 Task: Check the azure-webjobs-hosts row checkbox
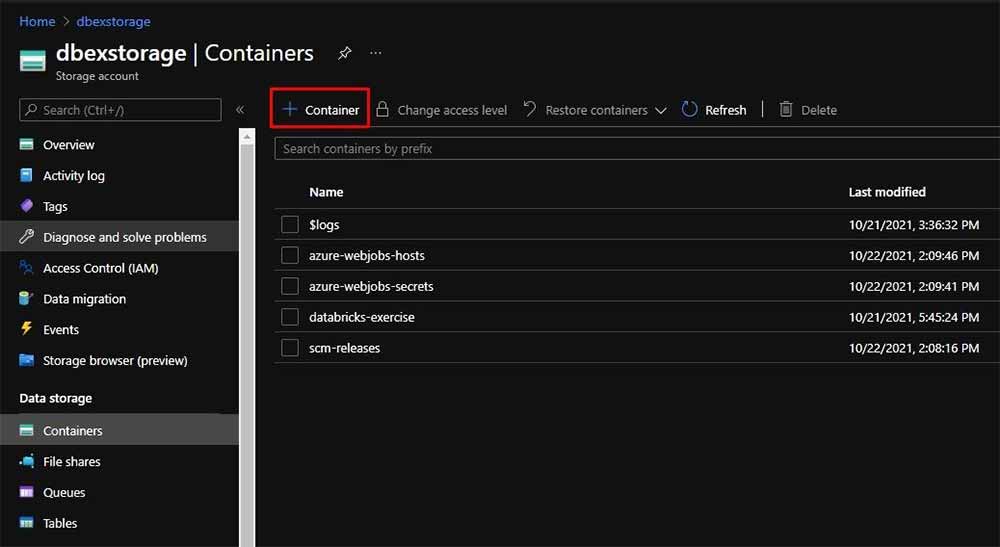290,255
